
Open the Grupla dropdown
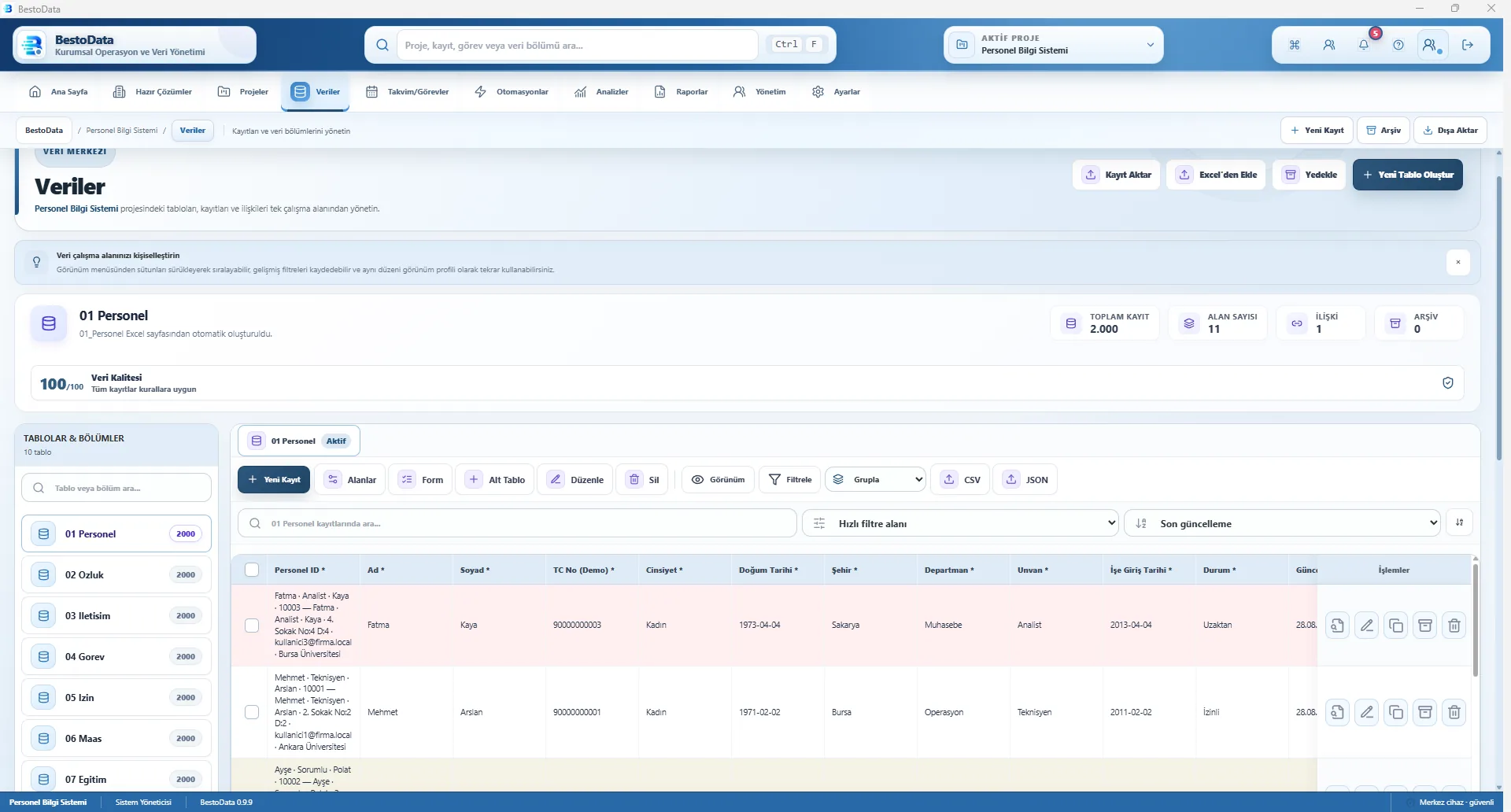876,479
